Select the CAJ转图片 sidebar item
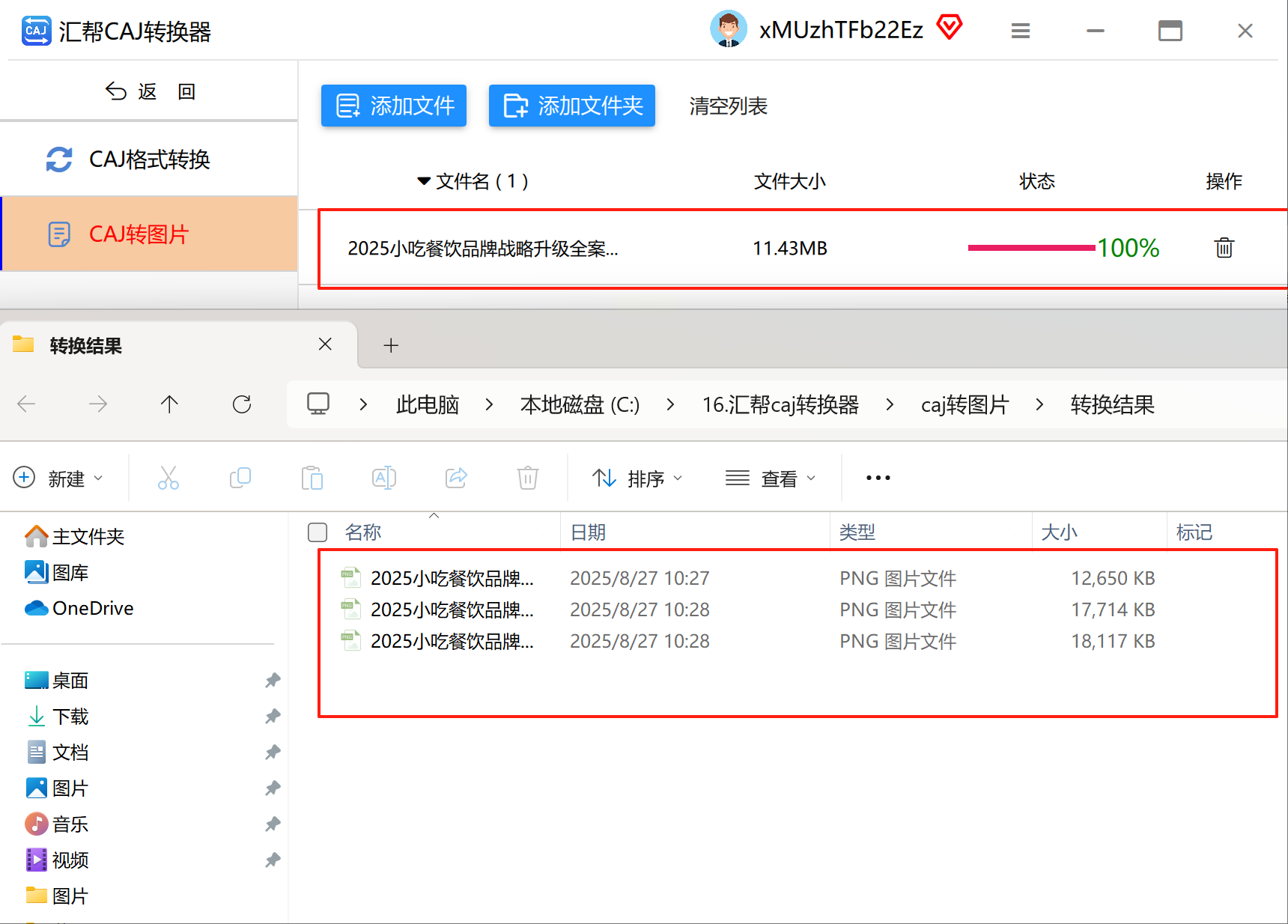Viewport: 1288px width, 924px height. (149, 234)
